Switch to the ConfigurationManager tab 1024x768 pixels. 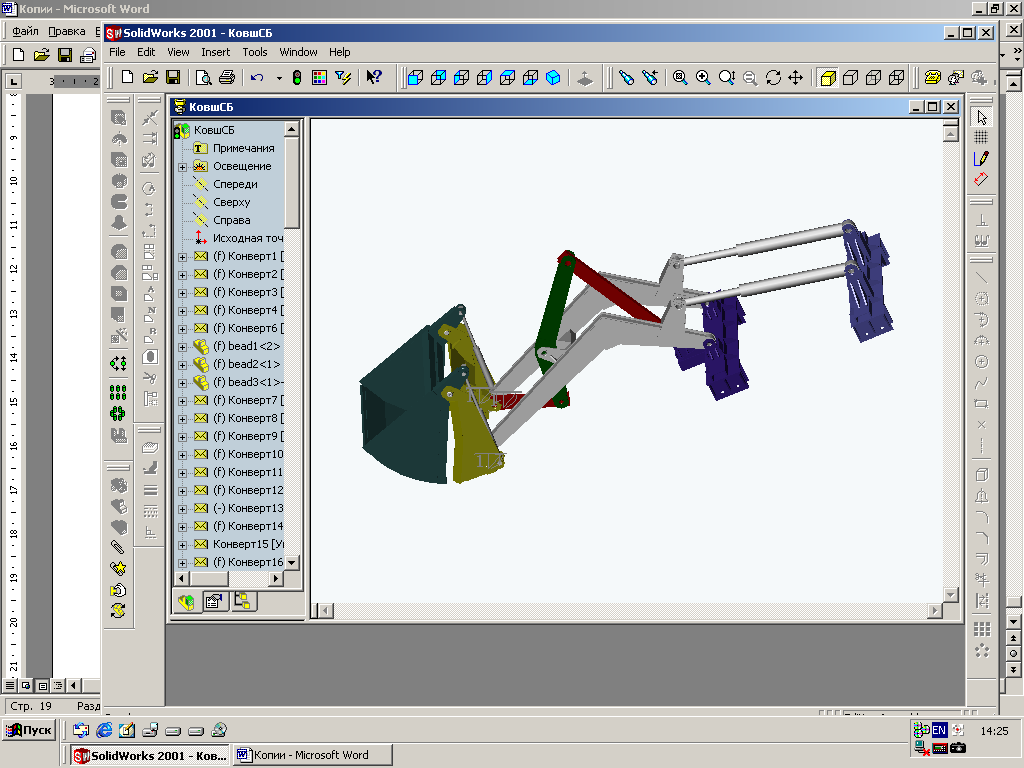[x=243, y=601]
